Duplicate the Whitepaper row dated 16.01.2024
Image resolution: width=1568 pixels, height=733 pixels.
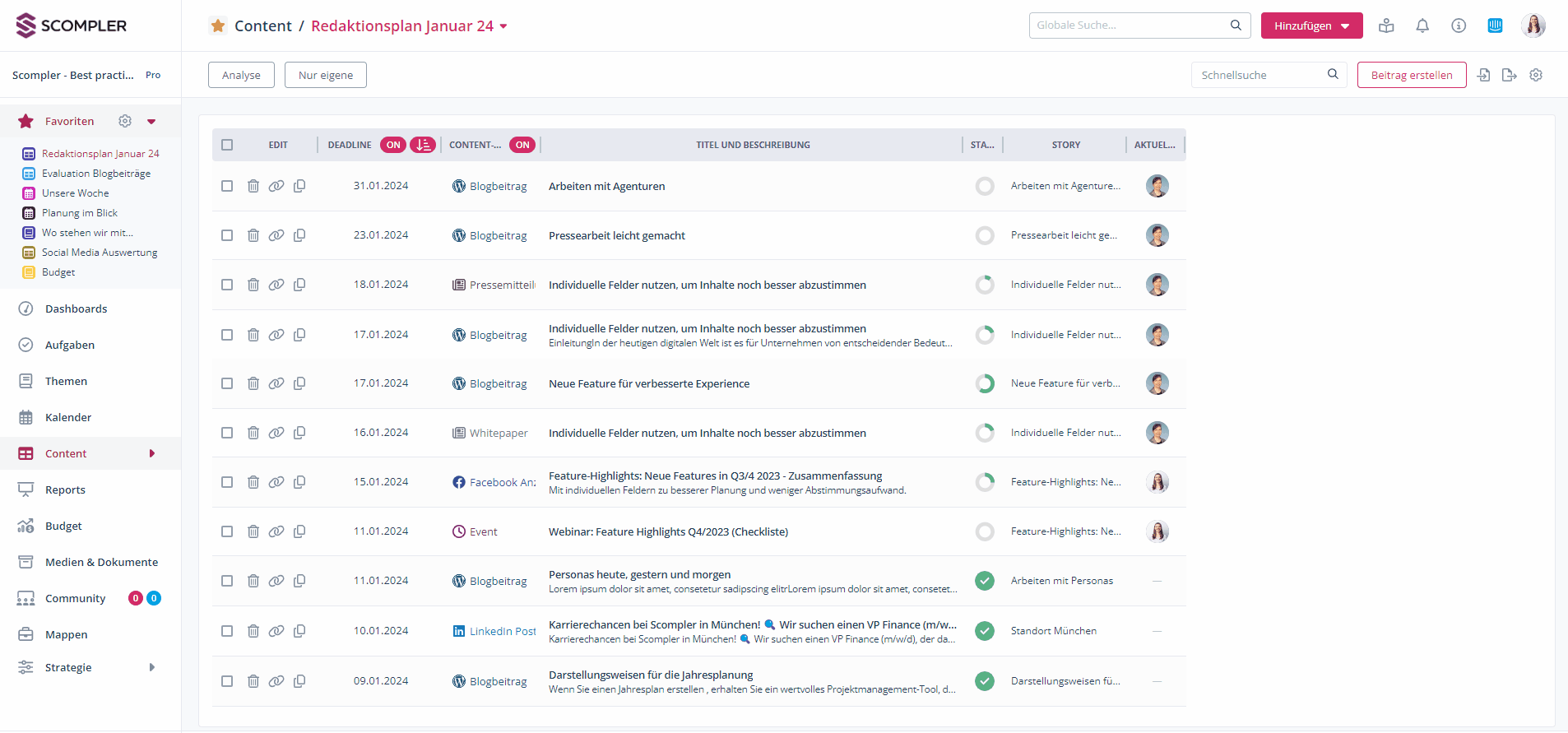299,433
